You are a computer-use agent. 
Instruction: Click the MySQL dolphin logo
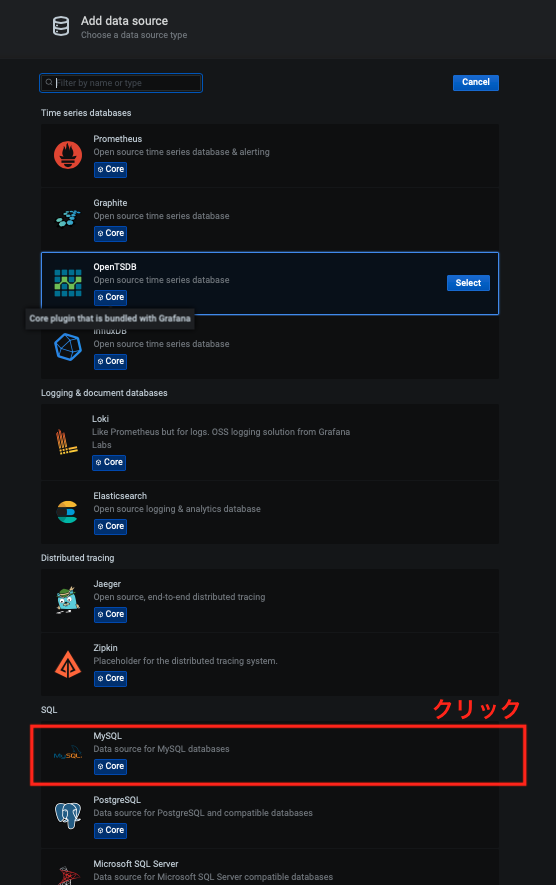(x=68, y=753)
